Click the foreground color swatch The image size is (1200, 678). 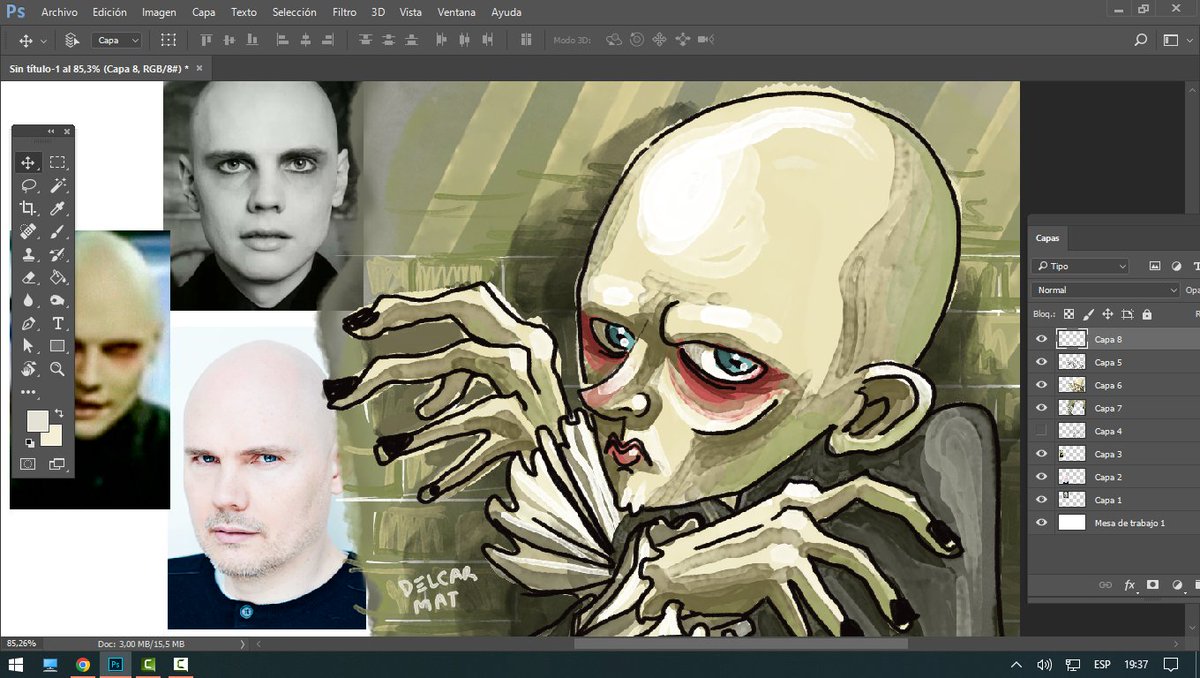pyautogui.click(x=36, y=420)
